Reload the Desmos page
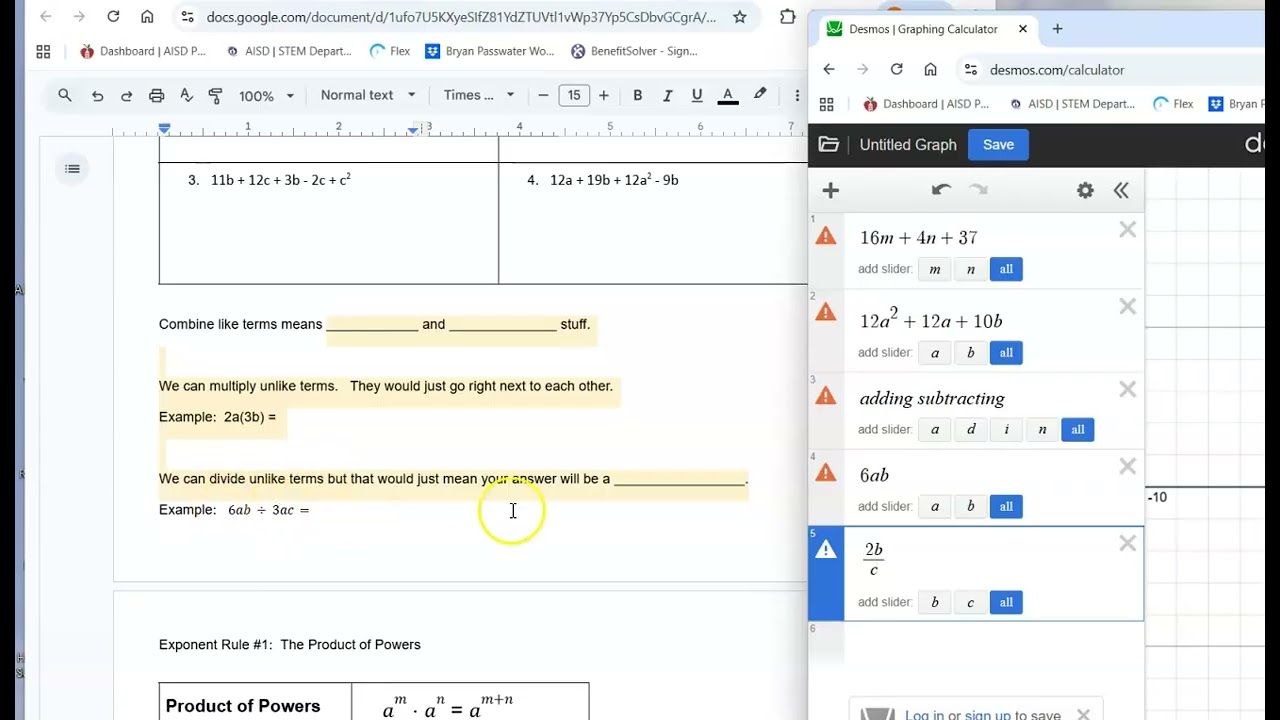Viewport: 1280px width, 720px height. click(896, 69)
